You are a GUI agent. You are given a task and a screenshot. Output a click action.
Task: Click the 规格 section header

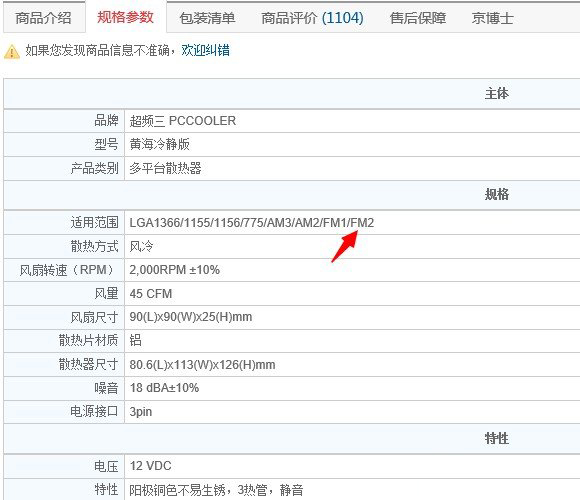[497, 194]
